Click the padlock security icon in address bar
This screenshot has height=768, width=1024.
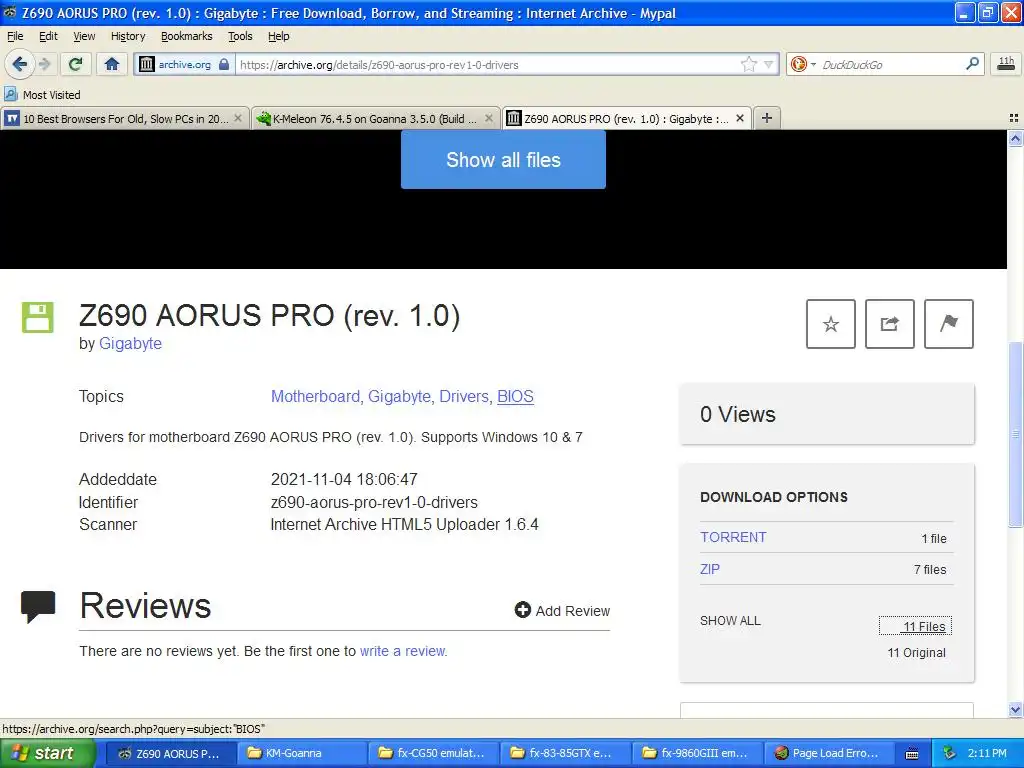click(224, 64)
